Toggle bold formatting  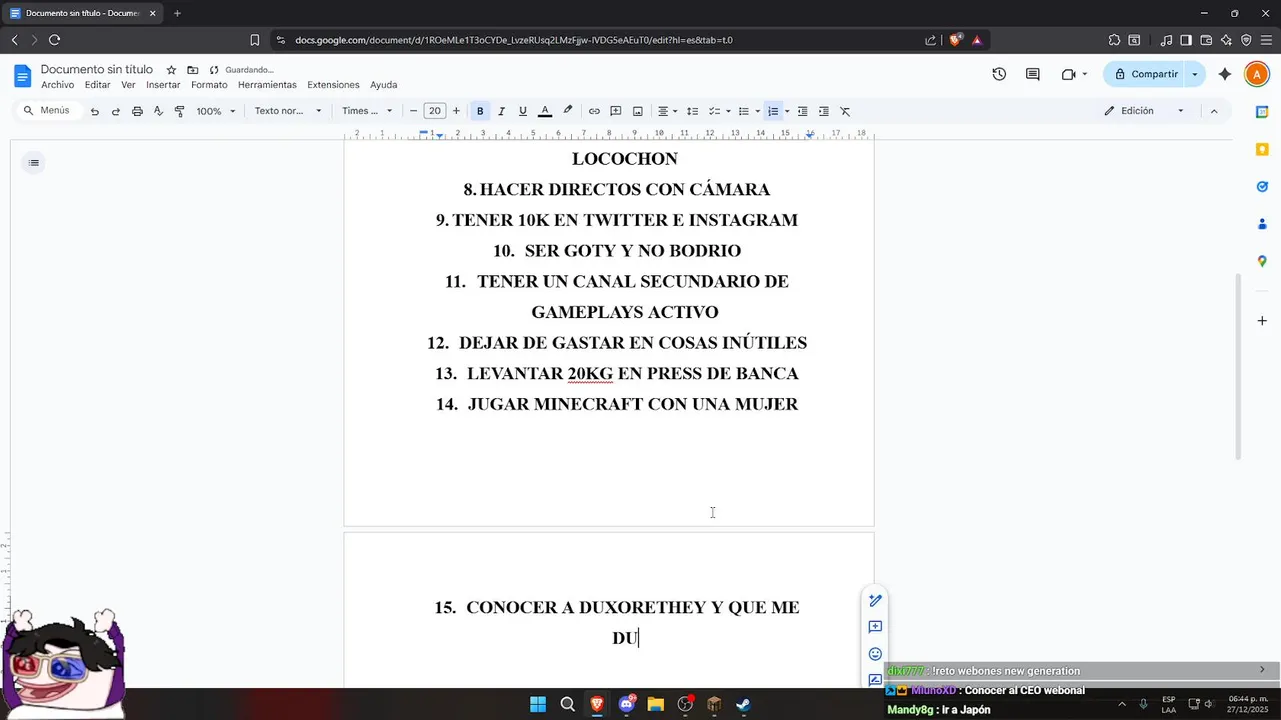pos(480,111)
